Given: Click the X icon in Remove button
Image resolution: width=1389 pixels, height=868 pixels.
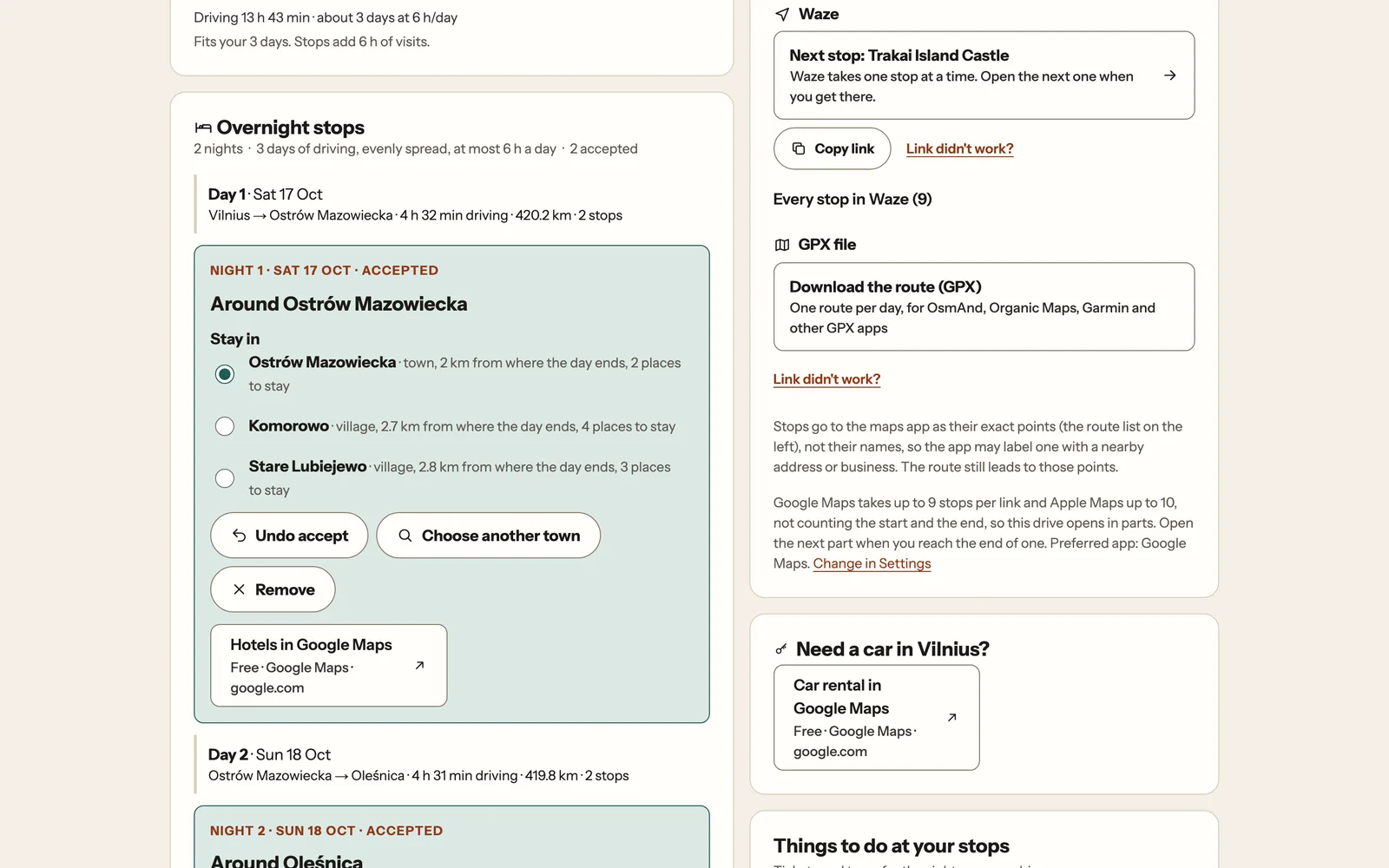Looking at the screenshot, I should (x=239, y=589).
